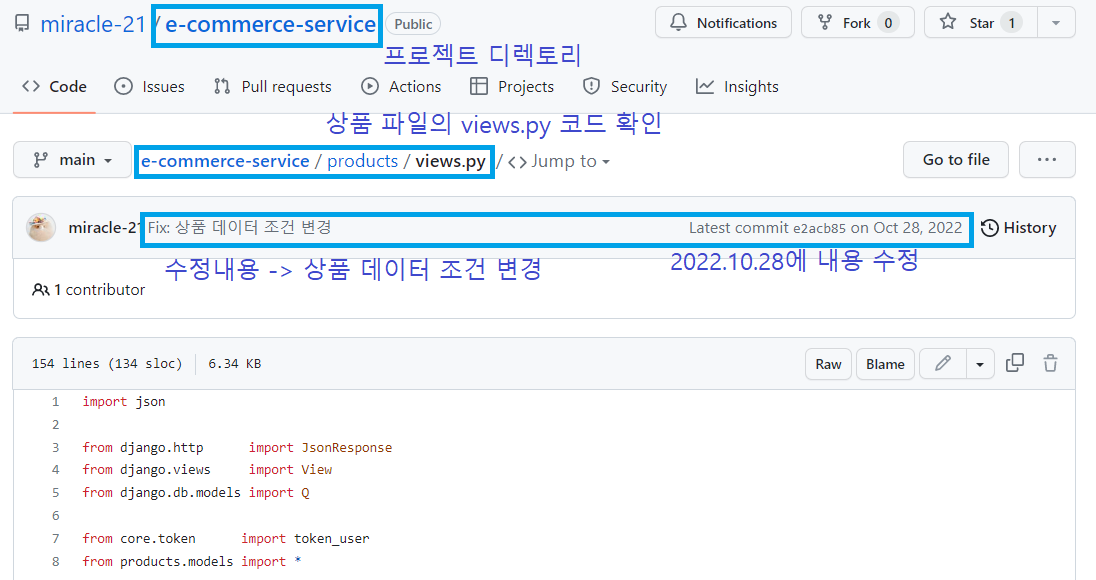Image resolution: width=1096 pixels, height=580 pixels.
Task: Click line number 5
Action: (x=55, y=493)
